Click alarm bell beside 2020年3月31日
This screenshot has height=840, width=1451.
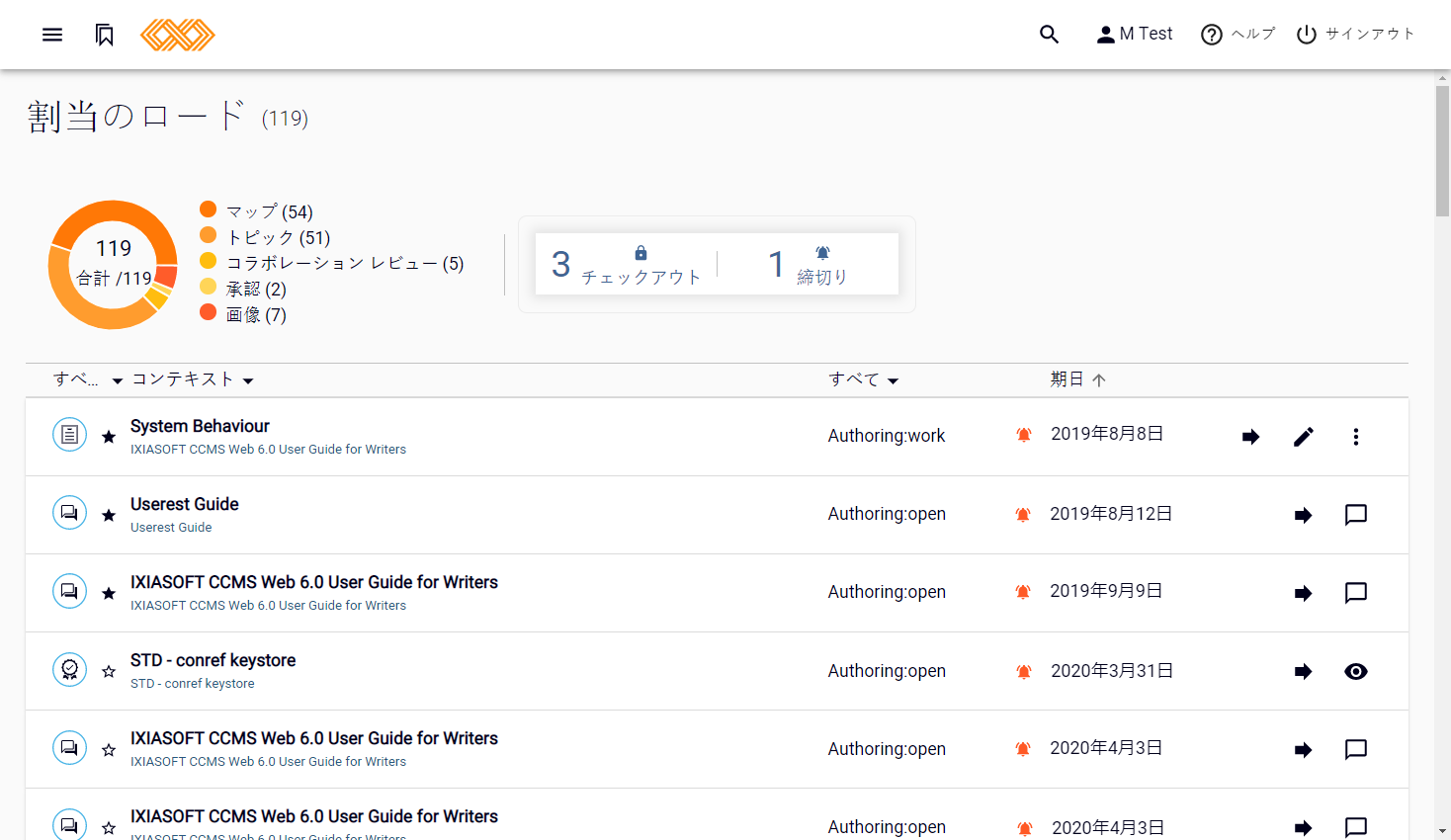1024,672
